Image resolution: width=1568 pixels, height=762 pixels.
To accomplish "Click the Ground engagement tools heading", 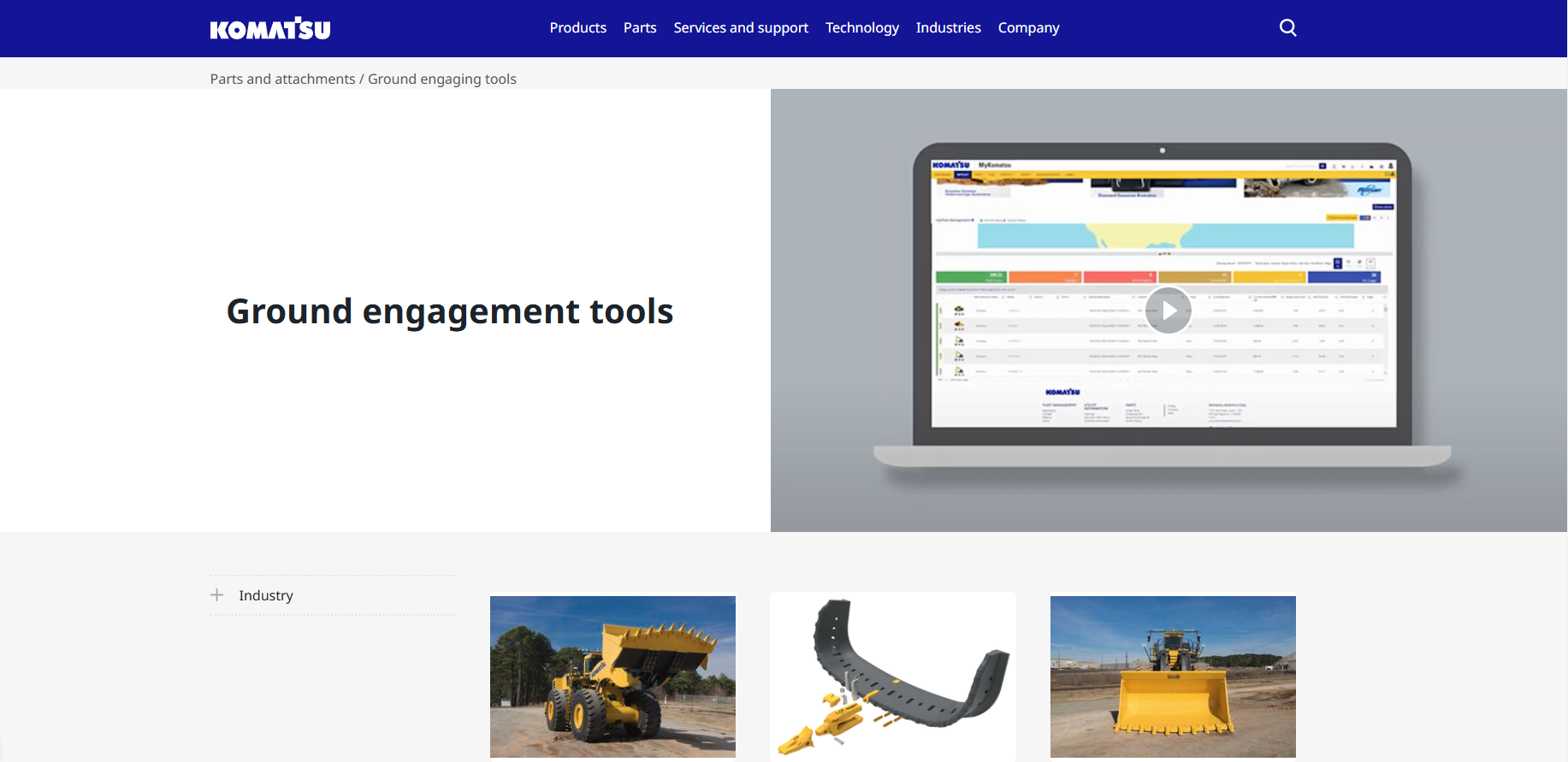I will [x=450, y=311].
